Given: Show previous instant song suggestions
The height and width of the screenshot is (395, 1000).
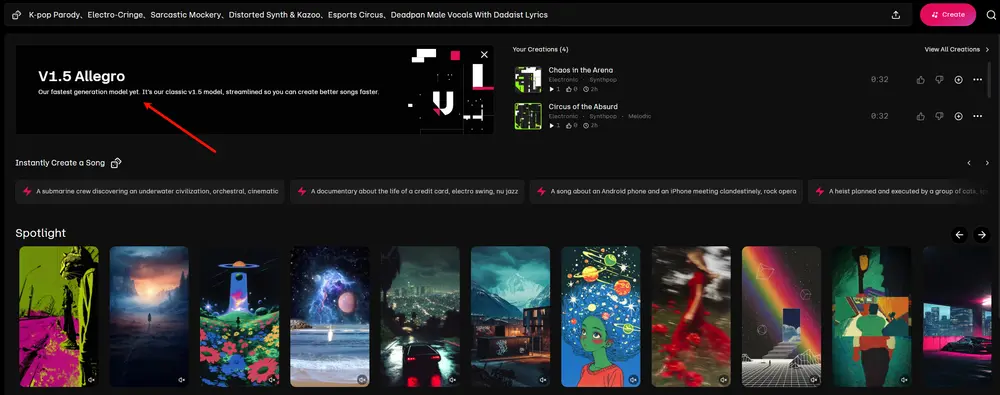Looking at the screenshot, I should [969, 163].
